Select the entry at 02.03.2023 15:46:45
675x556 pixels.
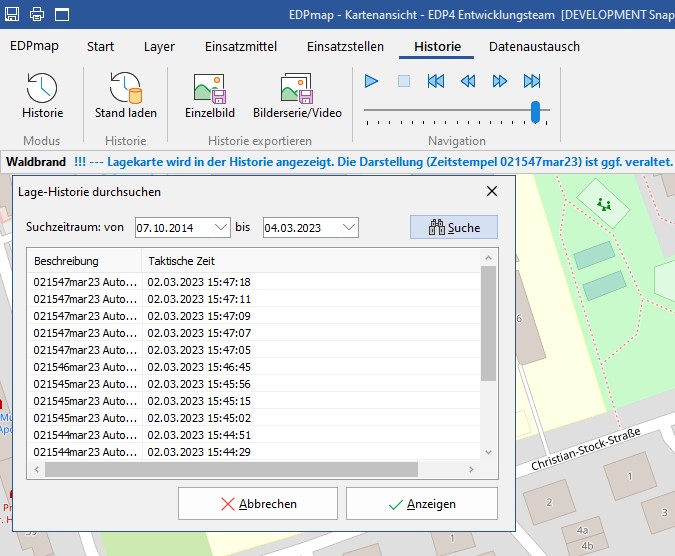pyautogui.click(x=198, y=367)
